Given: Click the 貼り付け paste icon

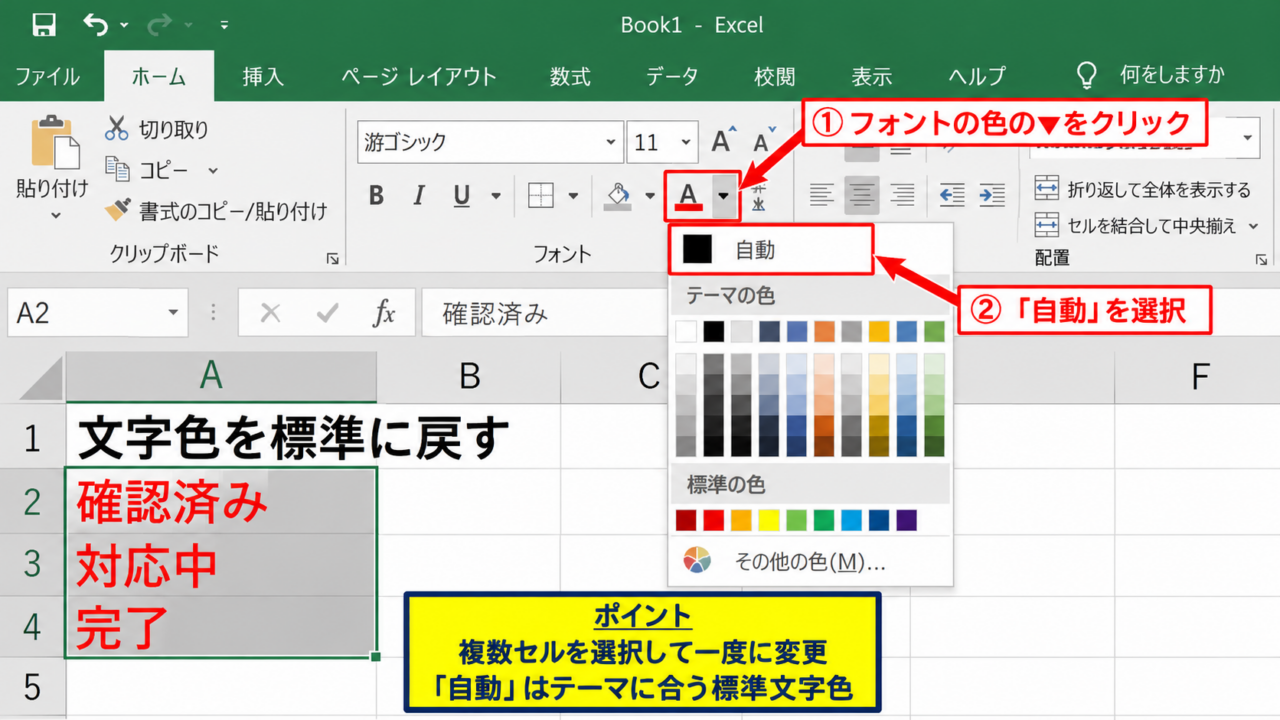Looking at the screenshot, I should click(55, 143).
